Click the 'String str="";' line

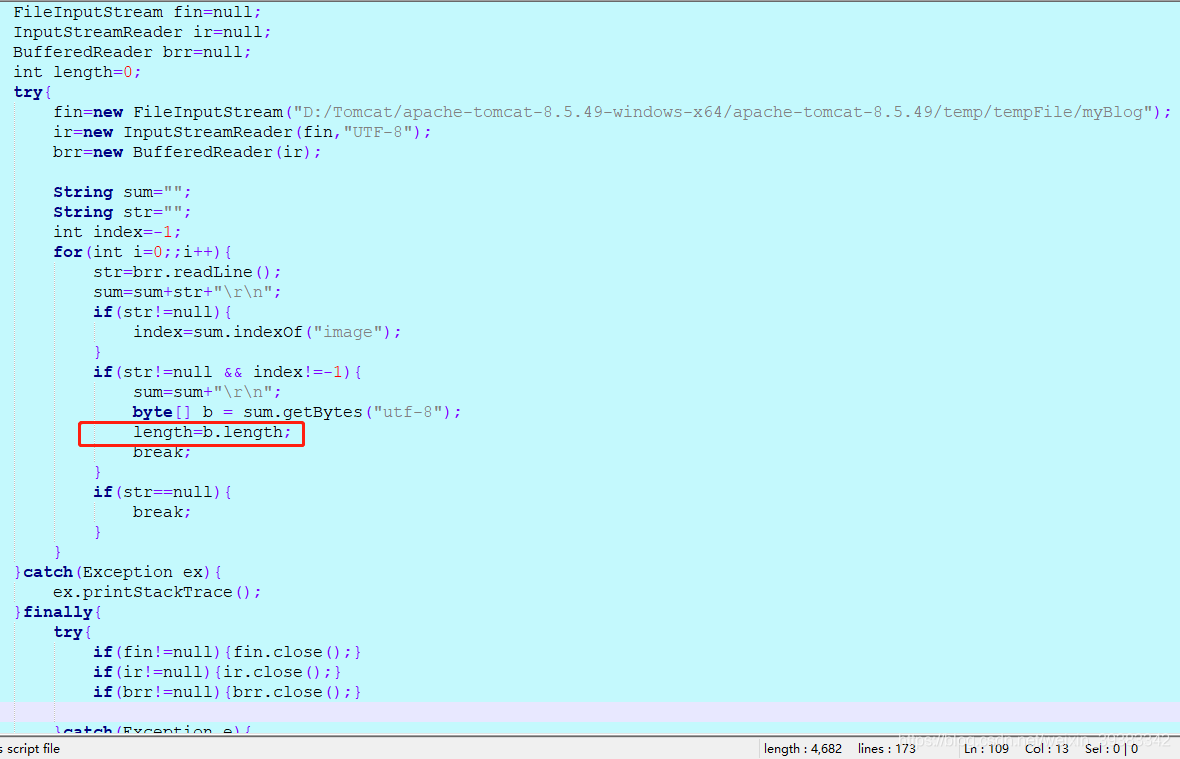(122, 212)
